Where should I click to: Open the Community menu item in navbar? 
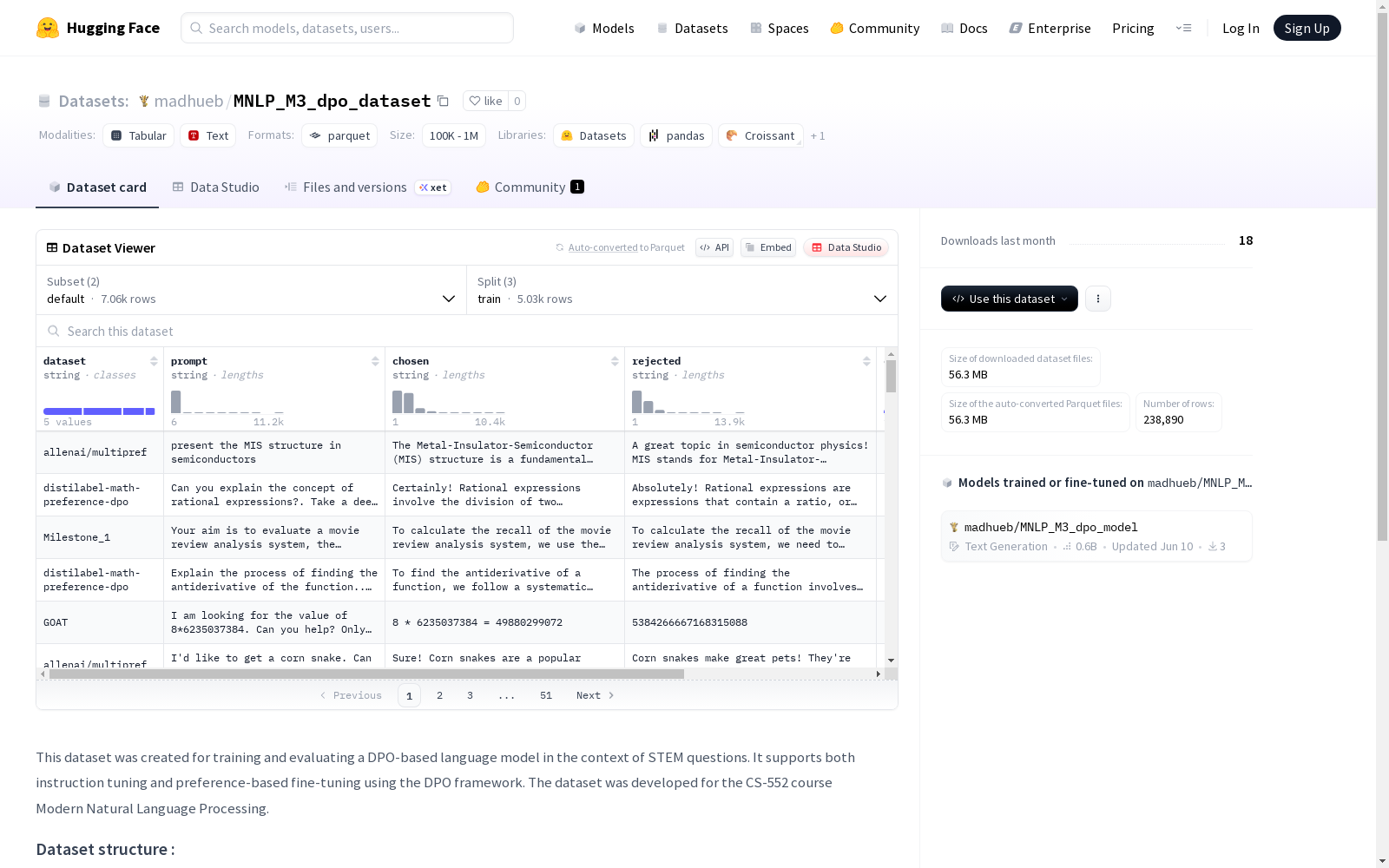[875, 28]
